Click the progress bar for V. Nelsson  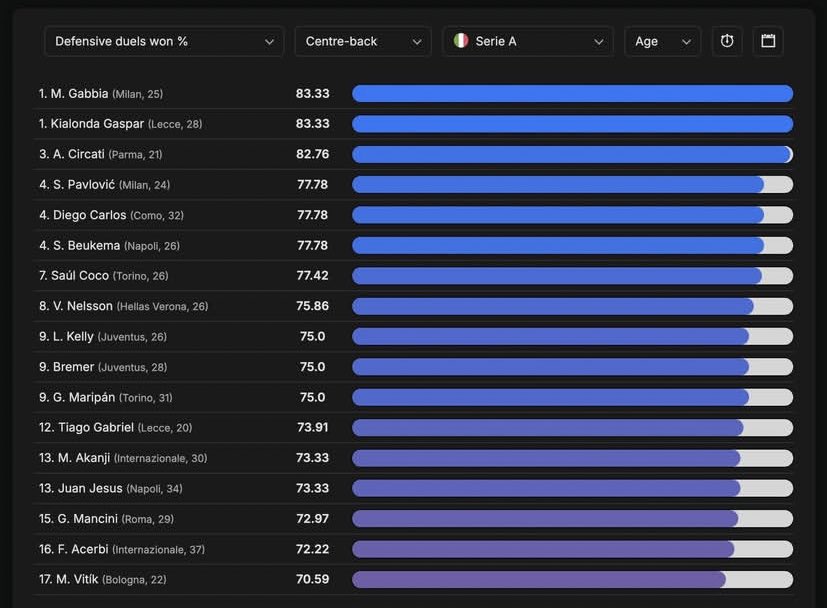click(572, 306)
